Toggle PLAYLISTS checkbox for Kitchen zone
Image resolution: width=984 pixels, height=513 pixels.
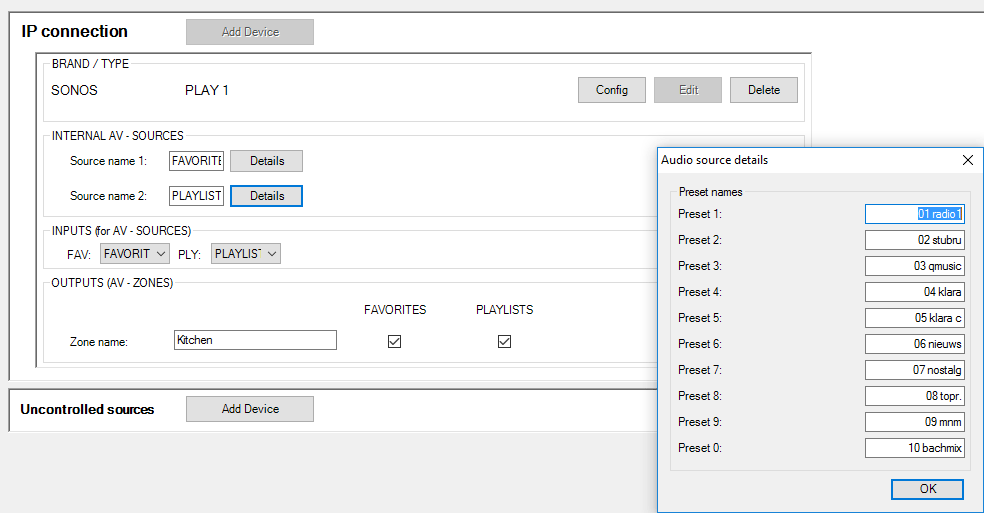(x=505, y=341)
